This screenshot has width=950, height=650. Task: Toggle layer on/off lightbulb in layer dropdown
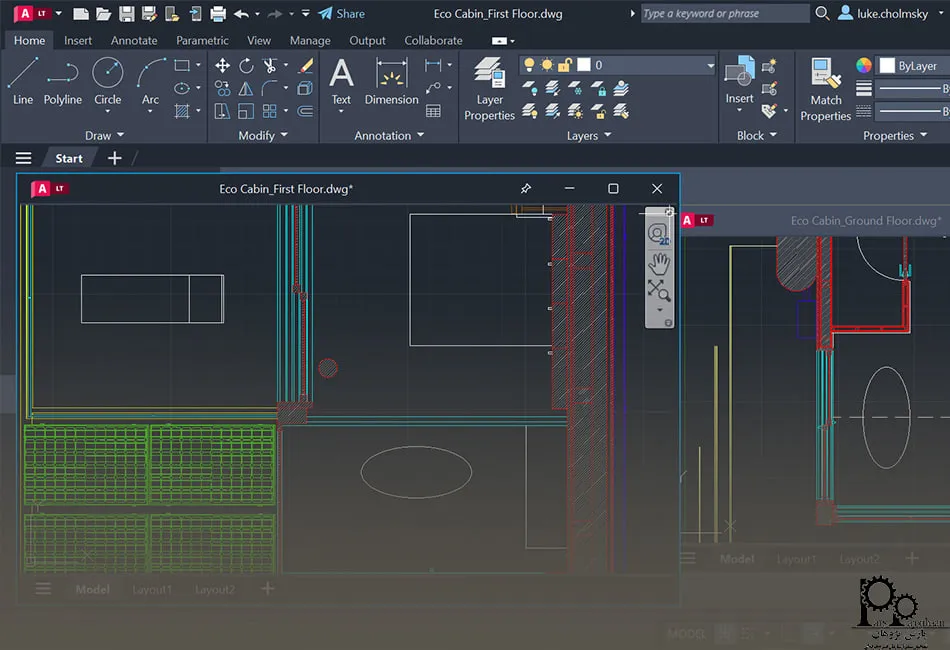click(x=530, y=65)
